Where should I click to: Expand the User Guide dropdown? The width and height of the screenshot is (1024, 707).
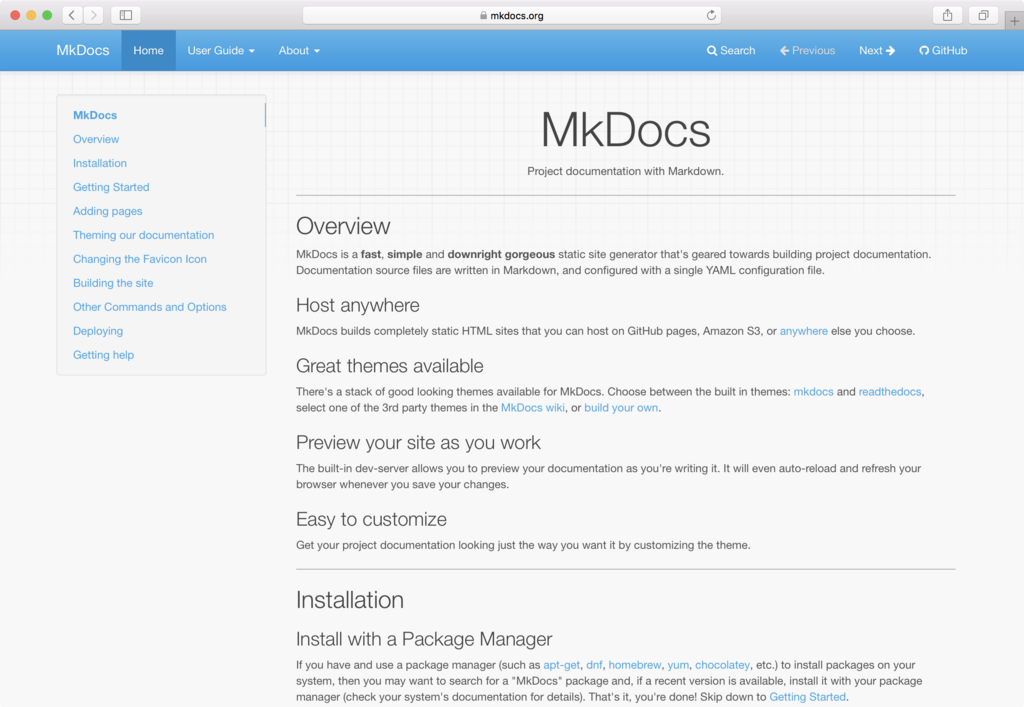(221, 50)
